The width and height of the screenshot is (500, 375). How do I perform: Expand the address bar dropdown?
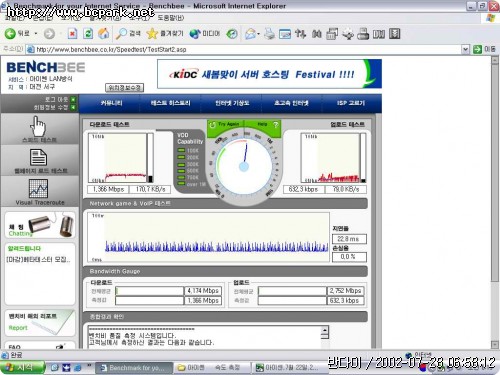click(465, 49)
